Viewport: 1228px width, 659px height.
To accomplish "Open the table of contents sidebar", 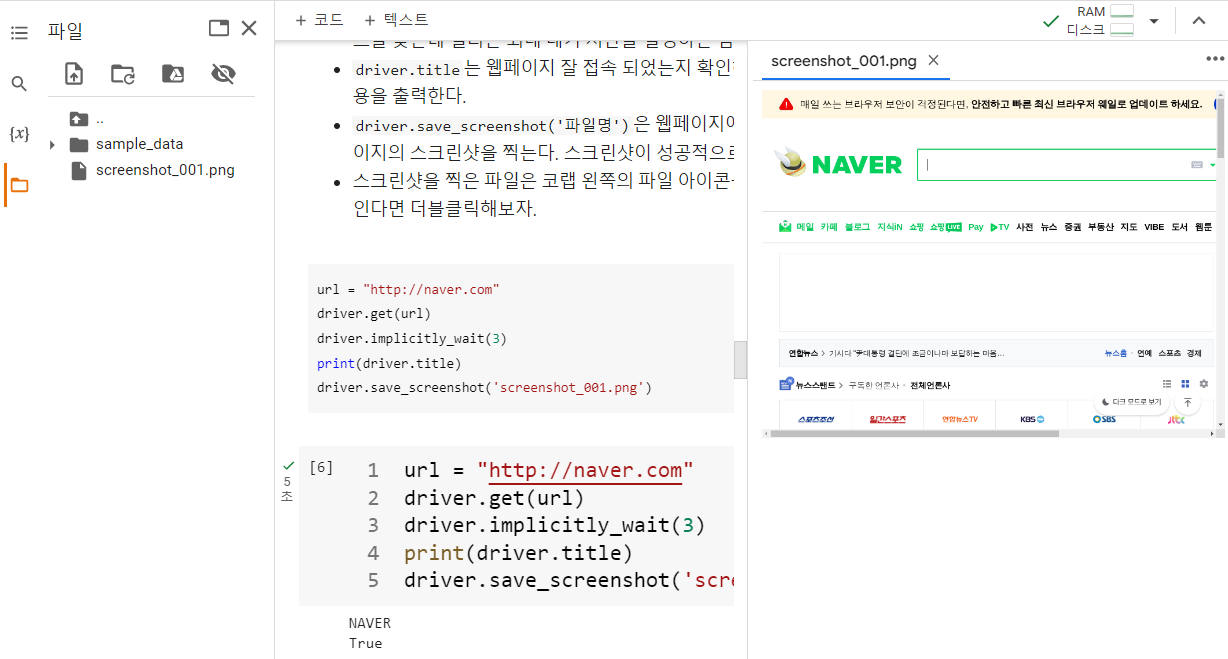I will coord(19,33).
